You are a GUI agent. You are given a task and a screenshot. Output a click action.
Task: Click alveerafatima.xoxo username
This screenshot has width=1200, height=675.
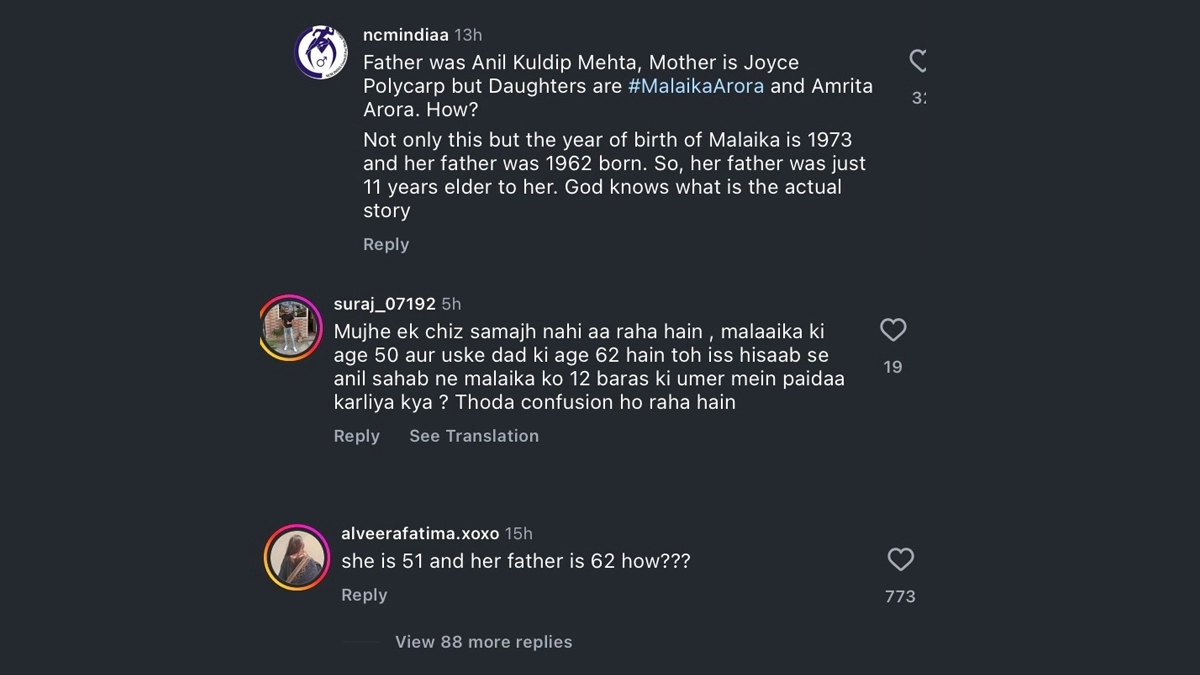419,534
